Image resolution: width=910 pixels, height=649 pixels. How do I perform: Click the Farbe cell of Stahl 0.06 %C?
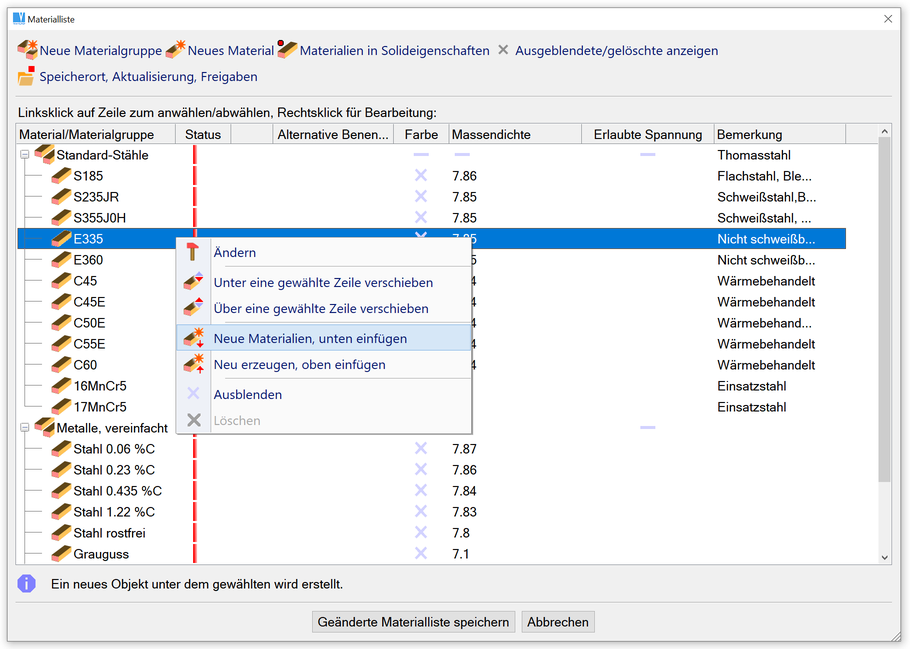click(x=421, y=449)
